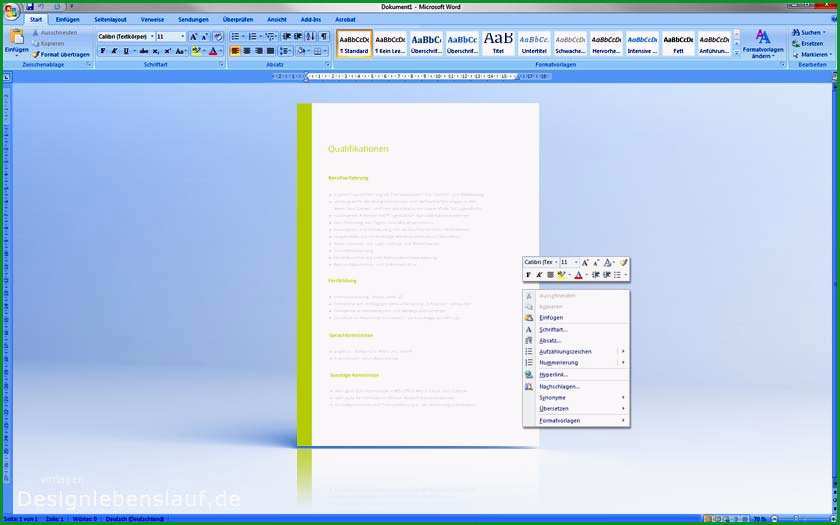Apply strikethrough in the ribbon
Image resolution: width=840 pixels, height=525 pixels.
[x=144, y=51]
